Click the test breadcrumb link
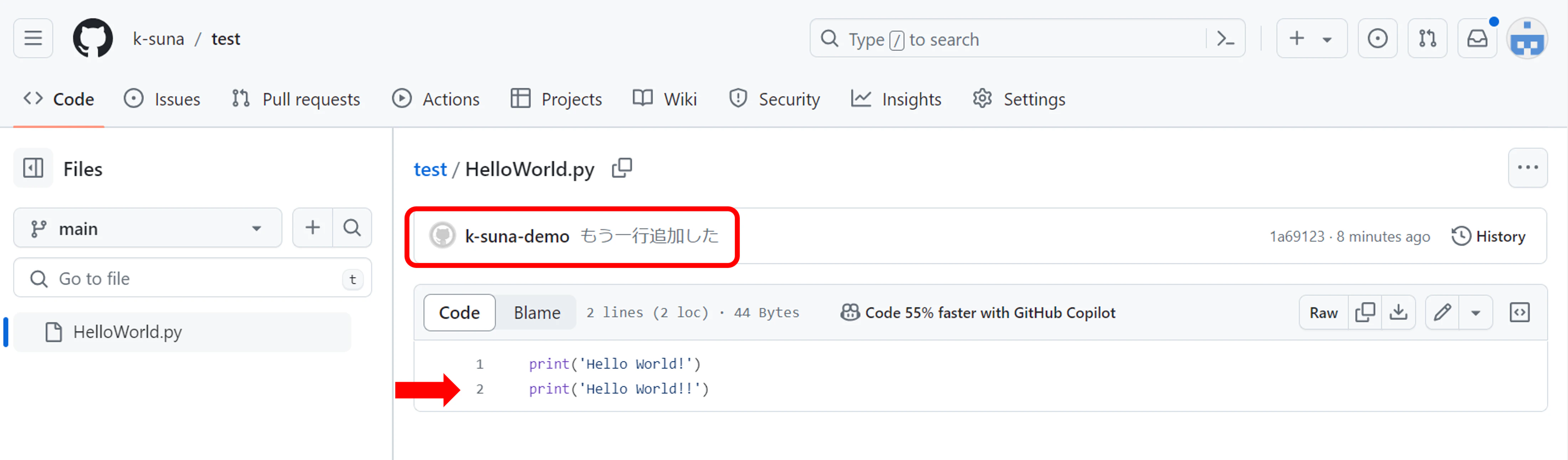Viewport: 1568px width, 460px height. [x=430, y=169]
